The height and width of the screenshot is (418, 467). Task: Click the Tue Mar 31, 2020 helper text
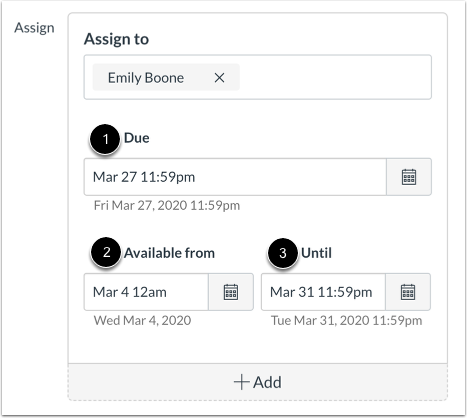pos(346,321)
